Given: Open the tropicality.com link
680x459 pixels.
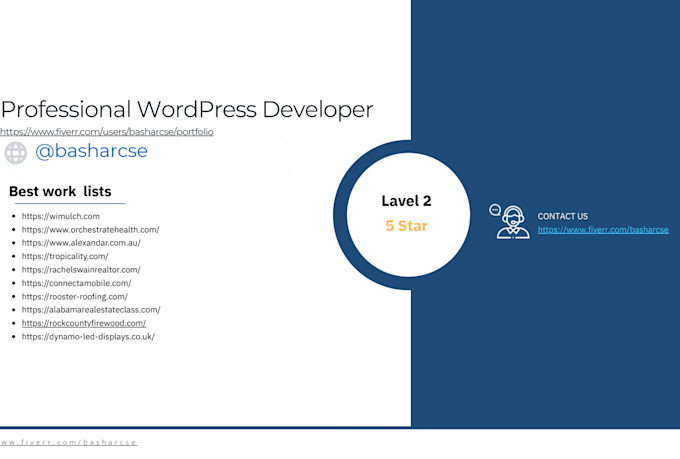Looking at the screenshot, I should tap(65, 256).
